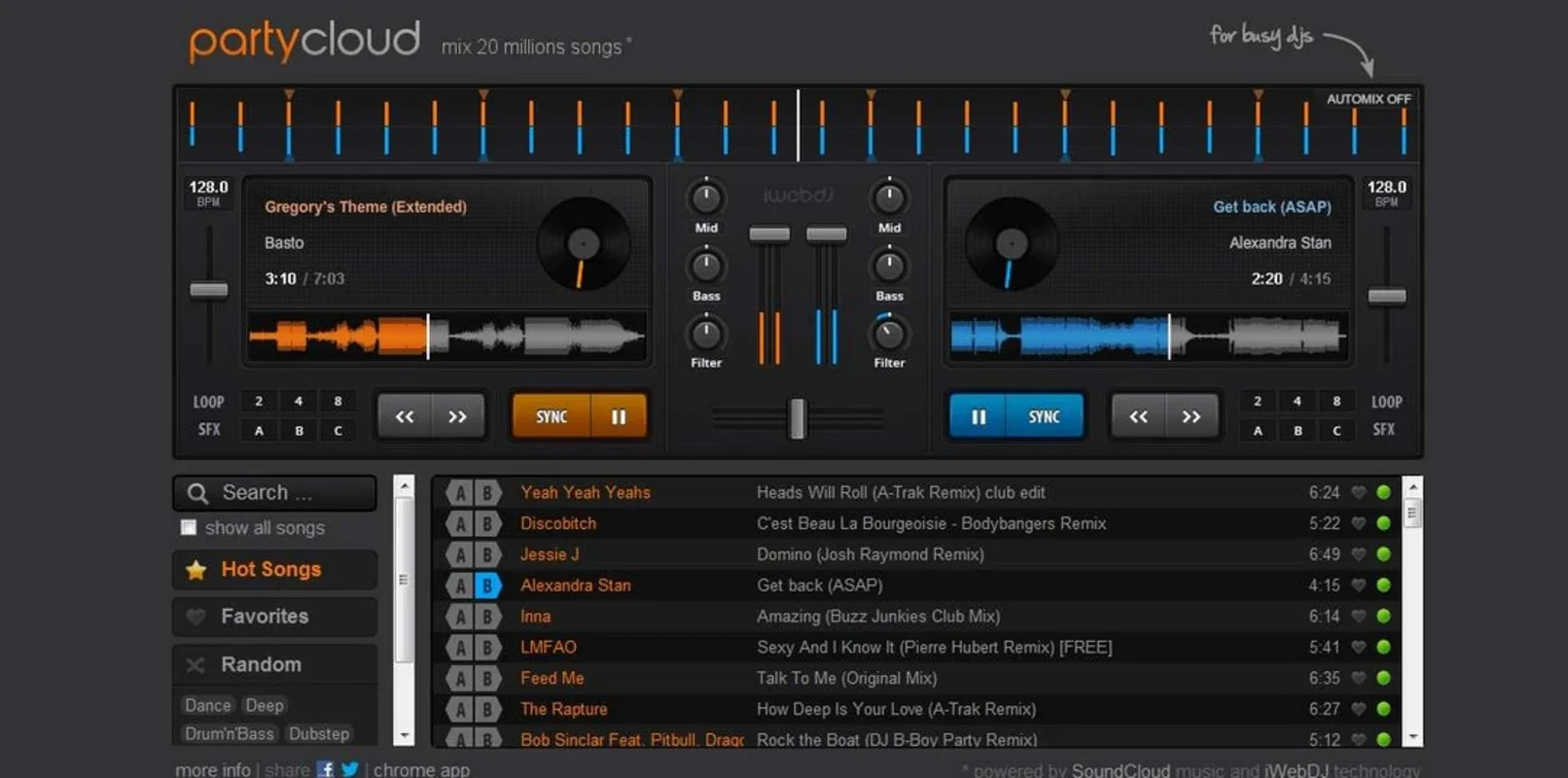Click the right channel volume fader
Viewport: 1568px width, 778px height.
827,234
